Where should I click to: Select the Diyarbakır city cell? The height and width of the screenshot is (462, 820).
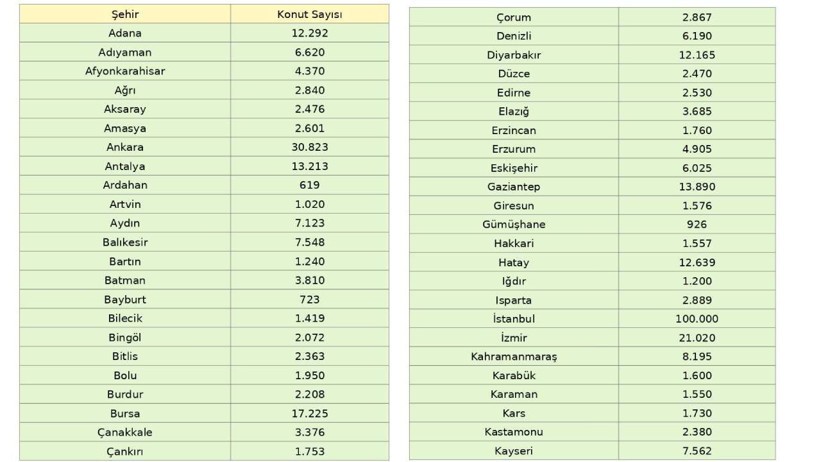pyautogui.click(x=514, y=55)
